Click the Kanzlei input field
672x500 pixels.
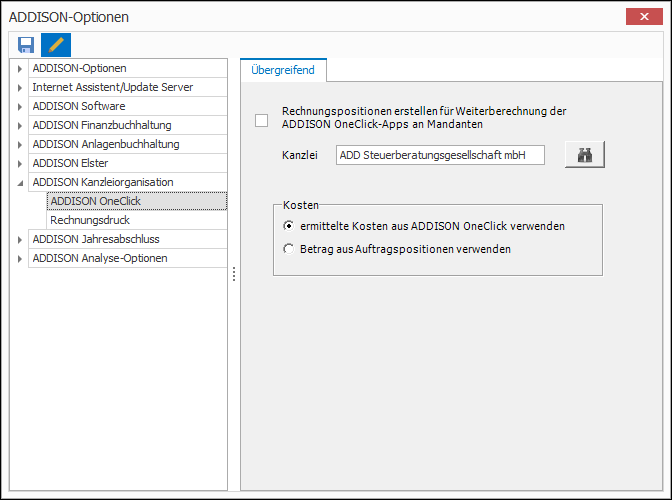pos(440,155)
